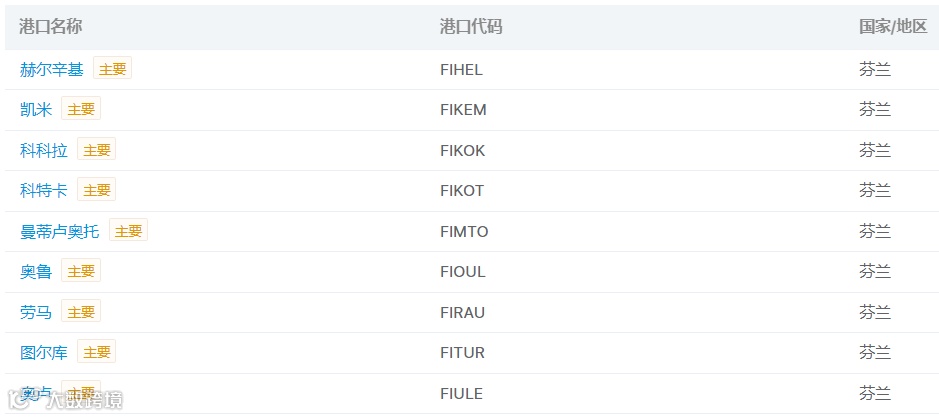This screenshot has width=939, height=417.
Task: Open the 科科拉 port link
Action: coord(44,150)
